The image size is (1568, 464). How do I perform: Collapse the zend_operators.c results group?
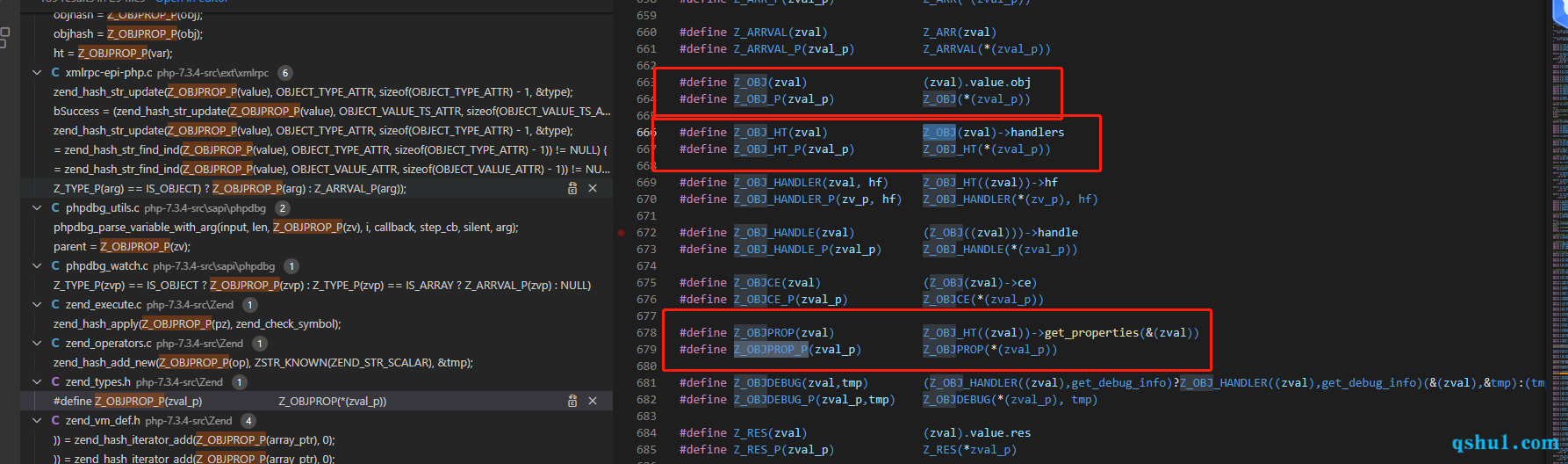(37, 344)
